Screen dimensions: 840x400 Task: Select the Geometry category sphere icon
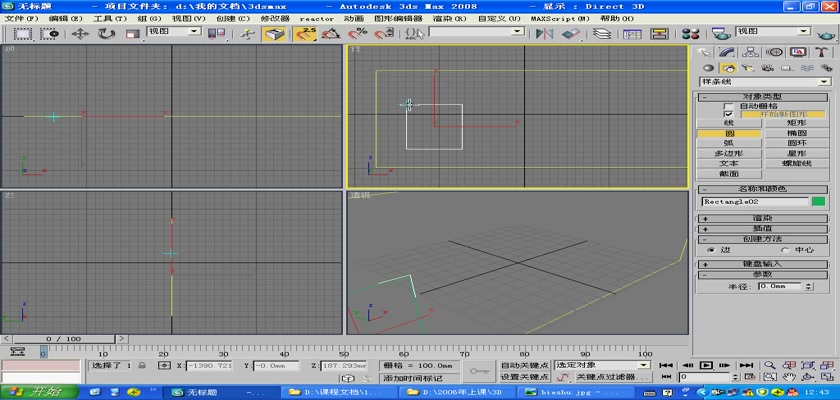(708, 68)
